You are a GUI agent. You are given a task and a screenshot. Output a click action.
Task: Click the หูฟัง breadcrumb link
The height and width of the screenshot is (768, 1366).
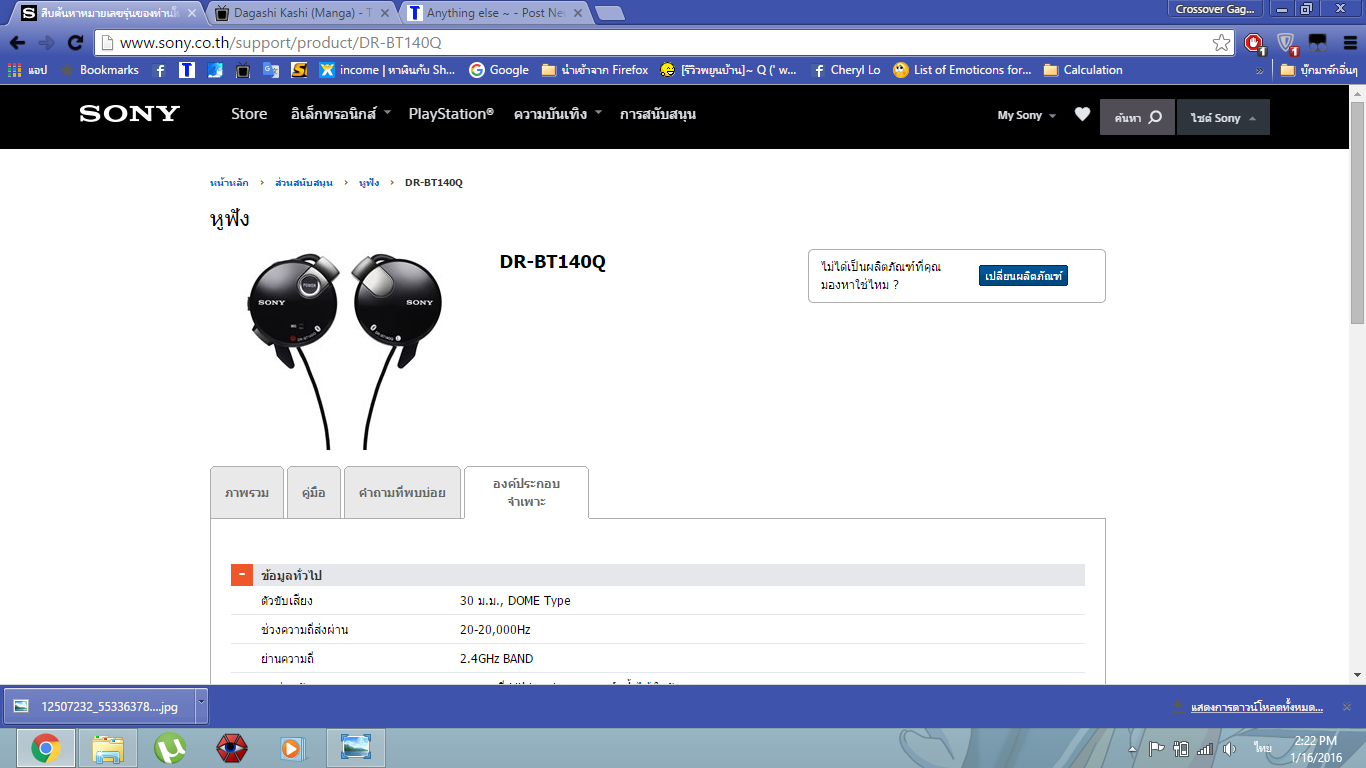click(x=369, y=183)
